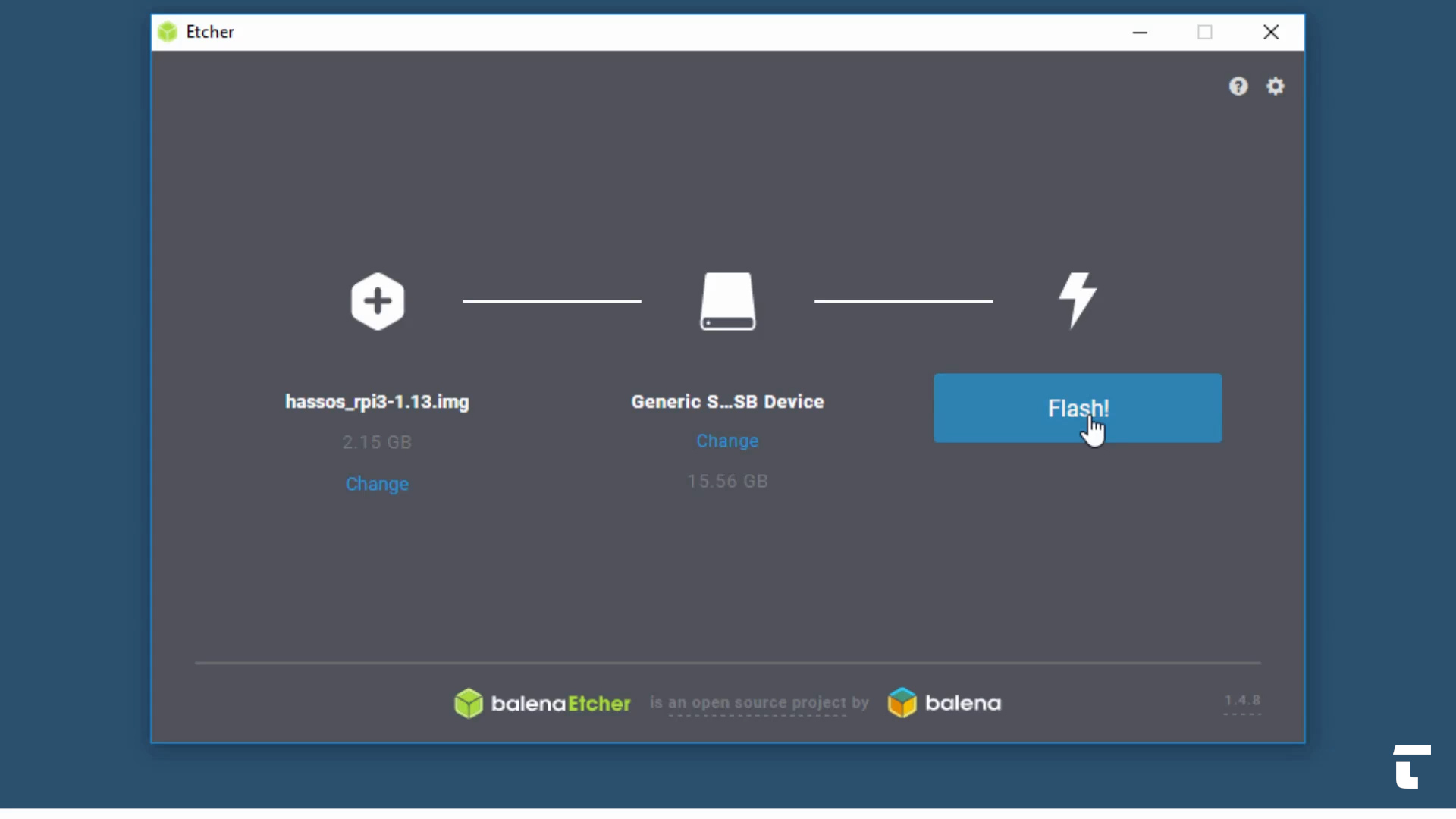Click the balenaEtcher text logo
This screenshot has height=819, width=1456.
pyautogui.click(x=560, y=704)
